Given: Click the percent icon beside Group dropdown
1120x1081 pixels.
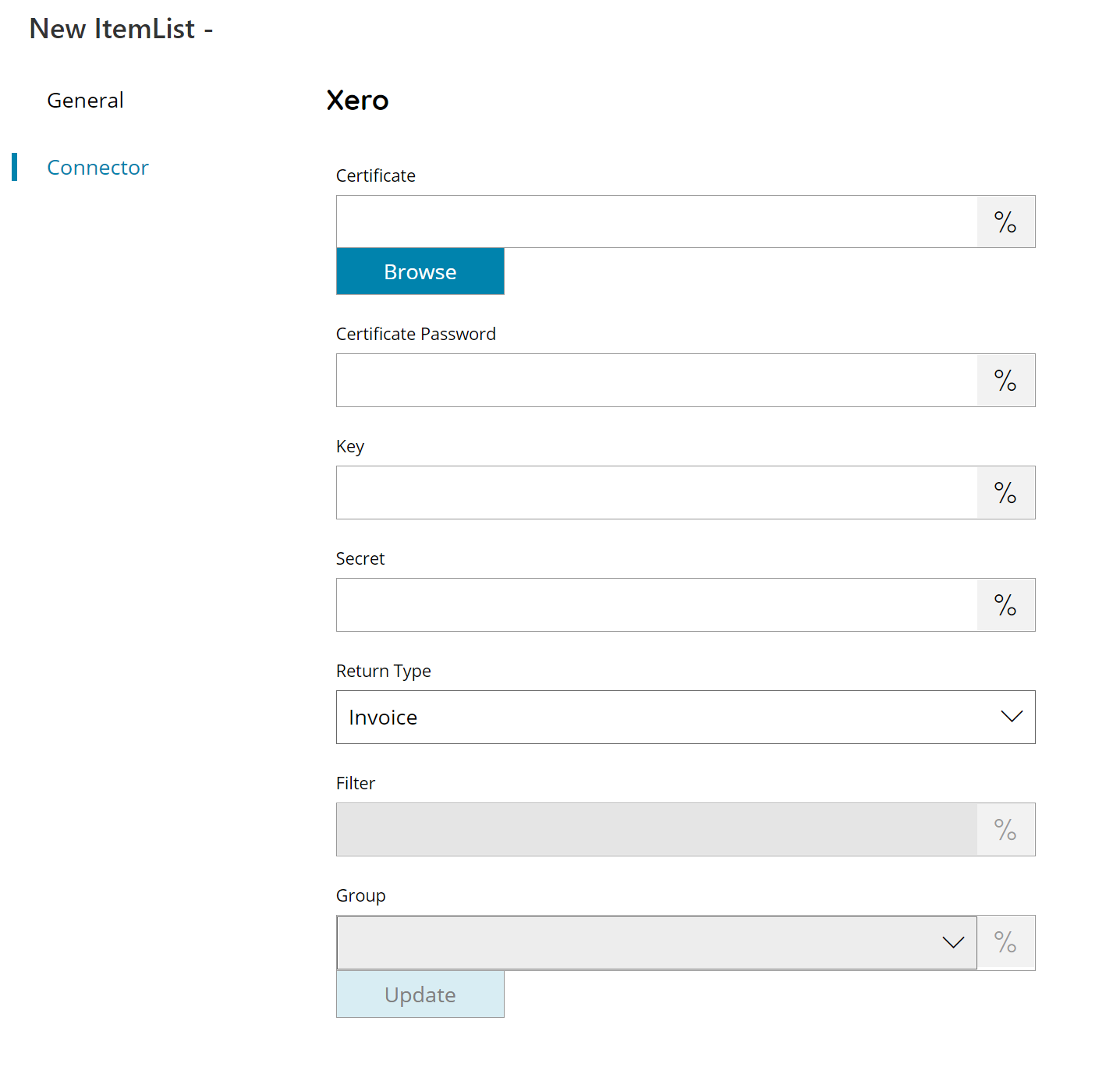Looking at the screenshot, I should coord(1005,942).
